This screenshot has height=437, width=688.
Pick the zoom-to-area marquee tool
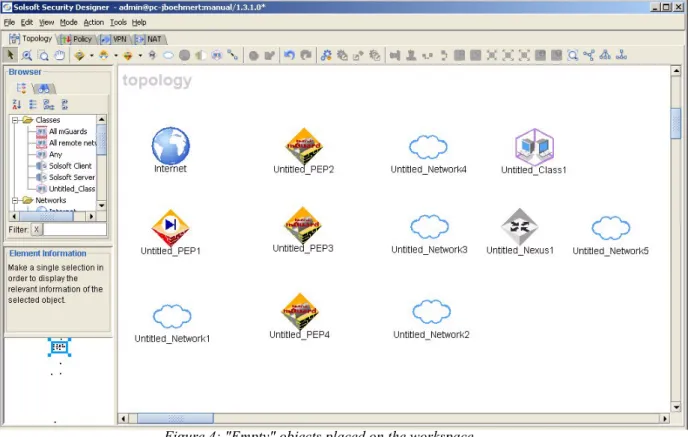coord(43,55)
